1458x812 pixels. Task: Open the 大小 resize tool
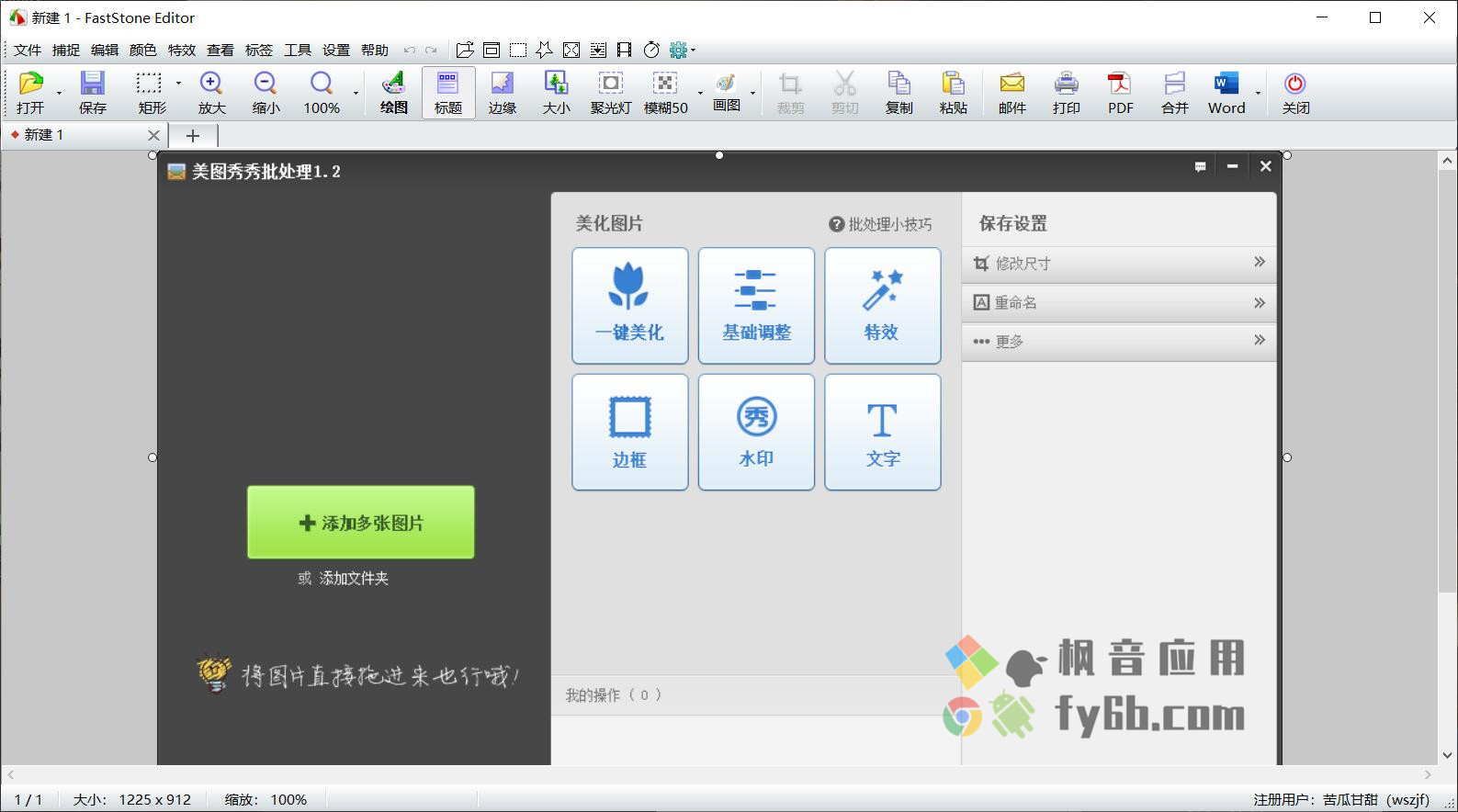pyautogui.click(x=556, y=92)
